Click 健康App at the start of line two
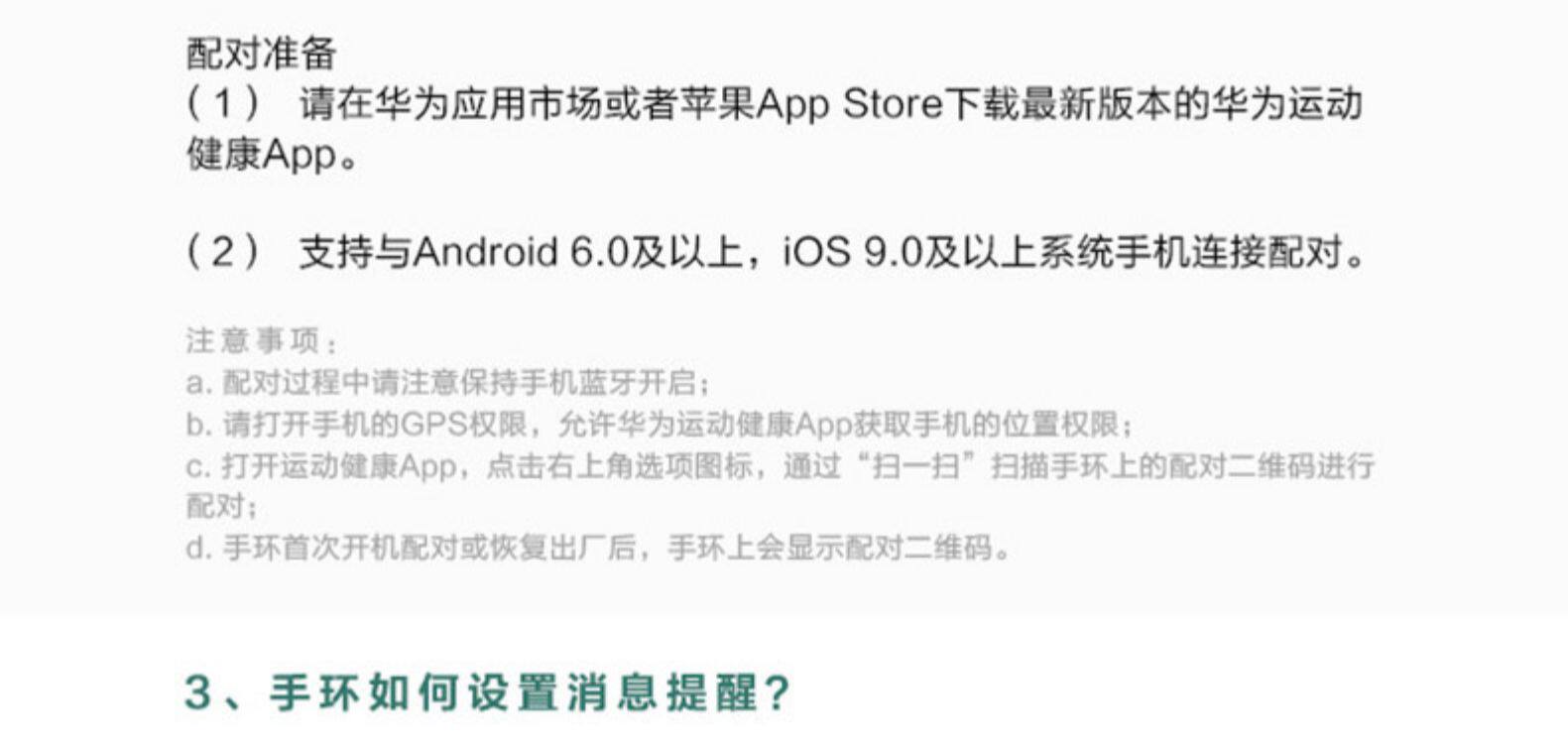 [x=262, y=154]
